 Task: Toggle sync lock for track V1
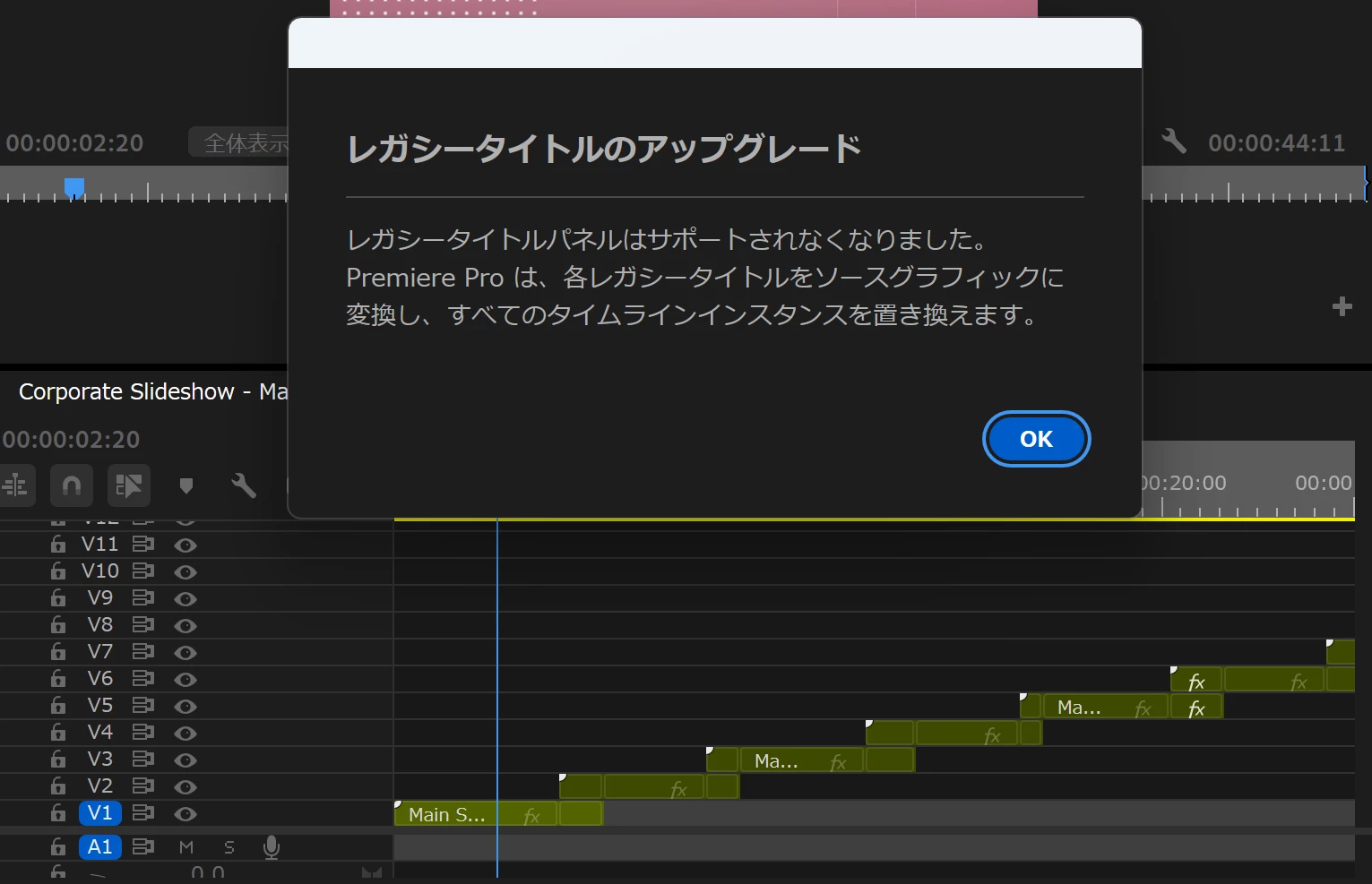pyautogui.click(x=142, y=812)
